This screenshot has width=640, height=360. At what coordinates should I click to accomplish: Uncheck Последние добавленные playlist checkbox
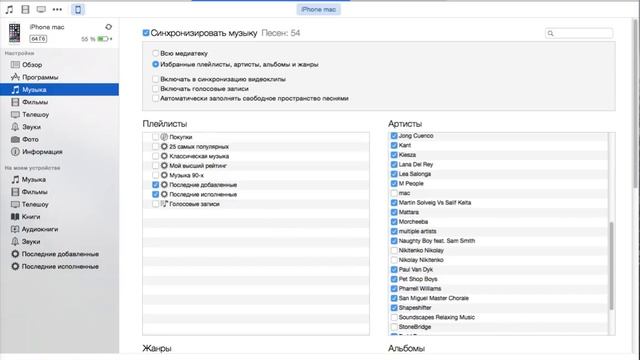pyautogui.click(x=155, y=184)
